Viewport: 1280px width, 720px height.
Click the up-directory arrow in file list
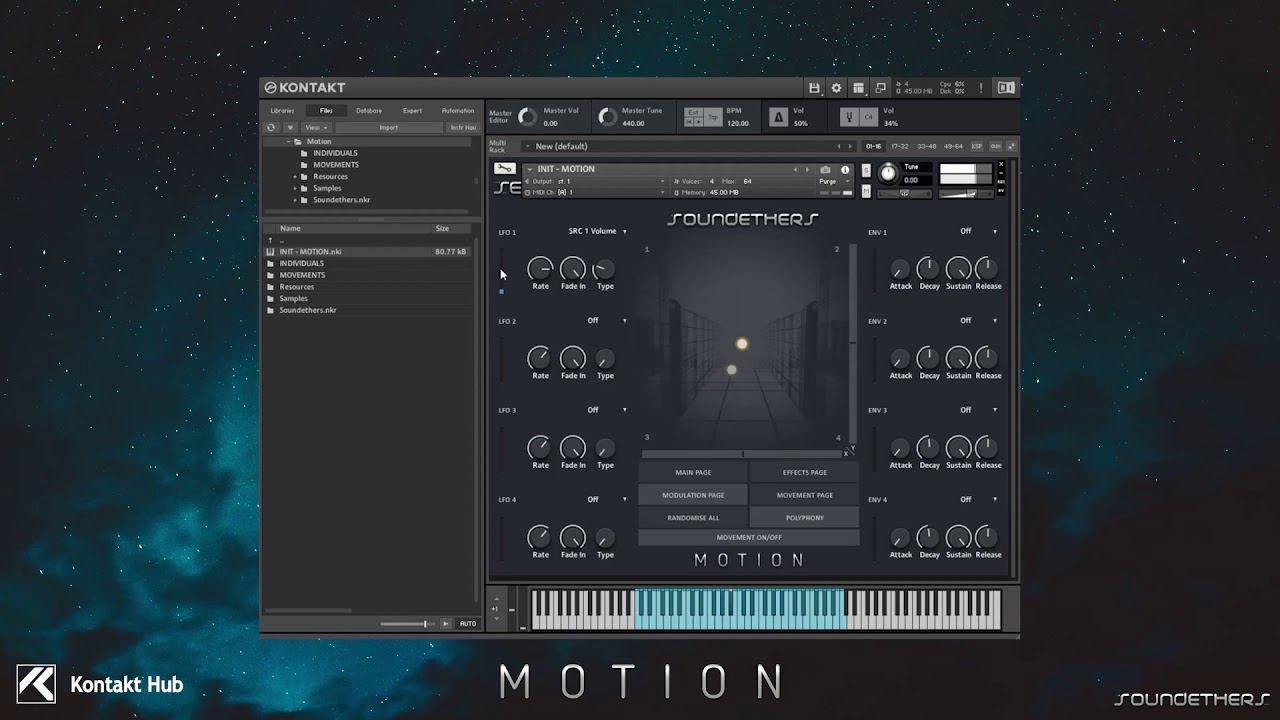click(x=270, y=241)
